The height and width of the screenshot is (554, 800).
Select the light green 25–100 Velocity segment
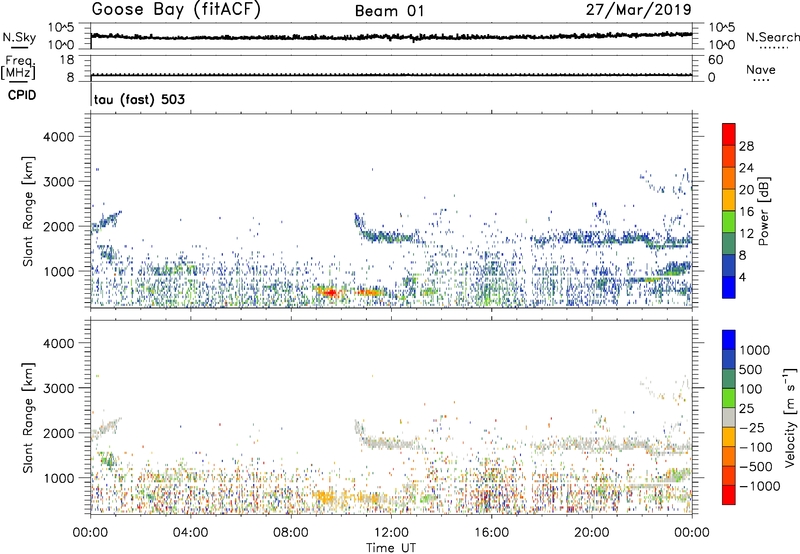click(729, 398)
